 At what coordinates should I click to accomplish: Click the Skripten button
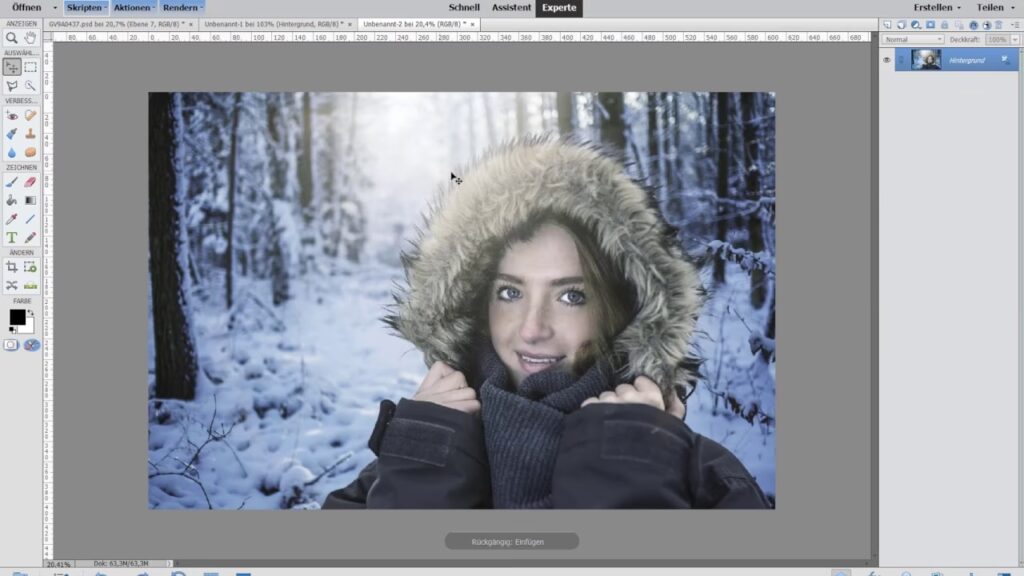tap(84, 7)
